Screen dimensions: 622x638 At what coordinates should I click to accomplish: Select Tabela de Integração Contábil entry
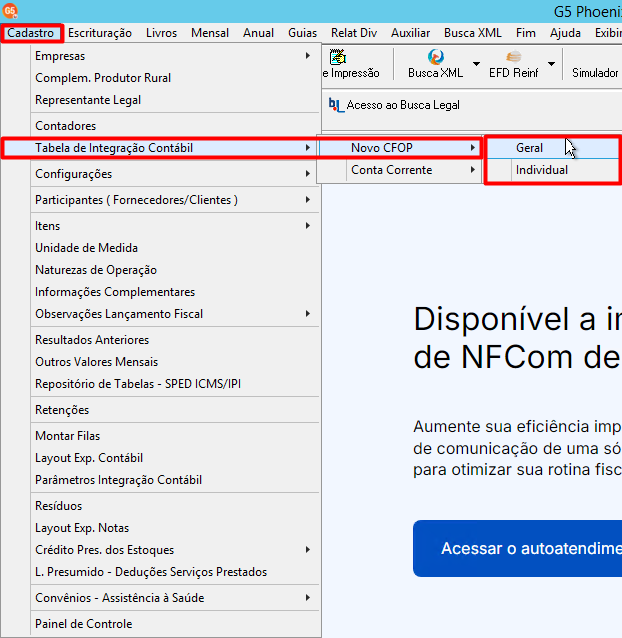coord(161,148)
